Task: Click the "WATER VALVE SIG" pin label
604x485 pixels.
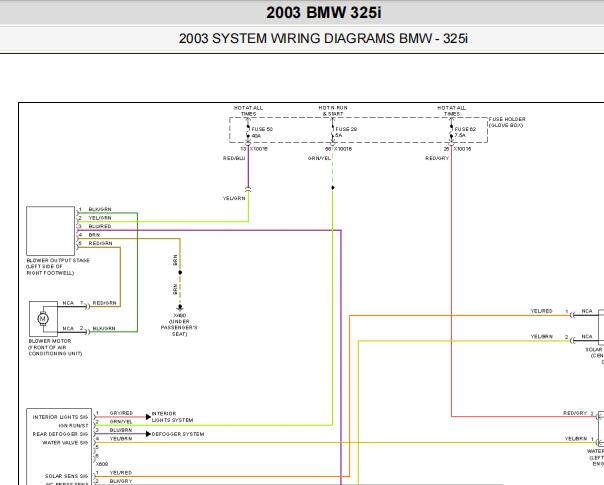Action: pyautogui.click(x=65, y=443)
